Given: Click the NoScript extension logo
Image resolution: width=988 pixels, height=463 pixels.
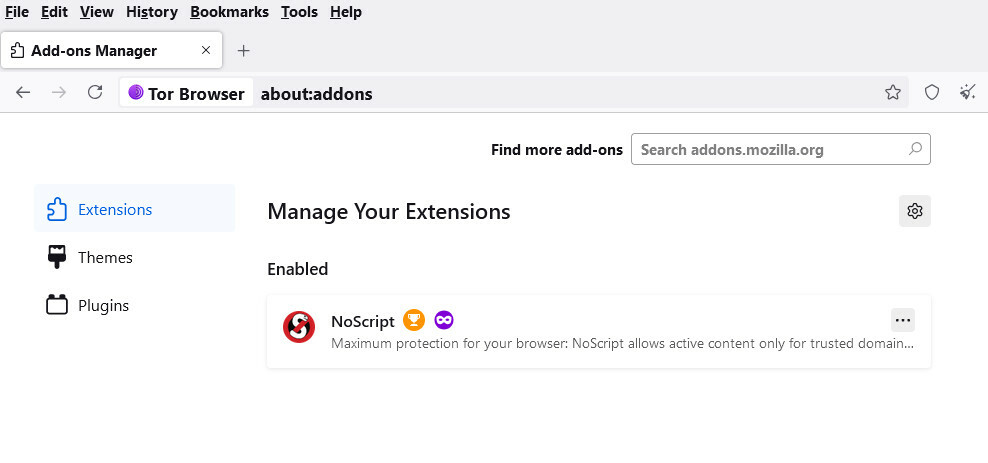Looking at the screenshot, I should pyautogui.click(x=299, y=327).
